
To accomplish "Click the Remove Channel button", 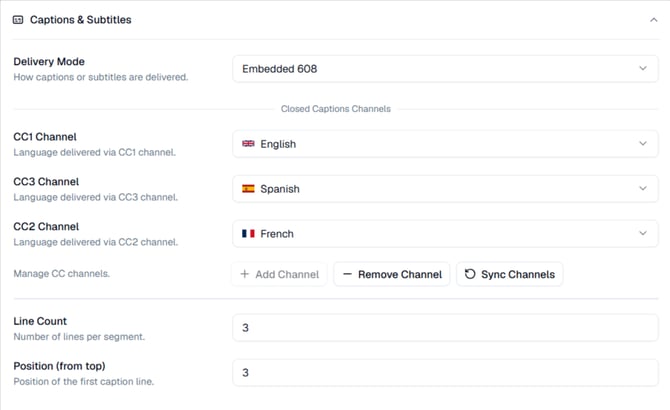I will pyautogui.click(x=392, y=274).
